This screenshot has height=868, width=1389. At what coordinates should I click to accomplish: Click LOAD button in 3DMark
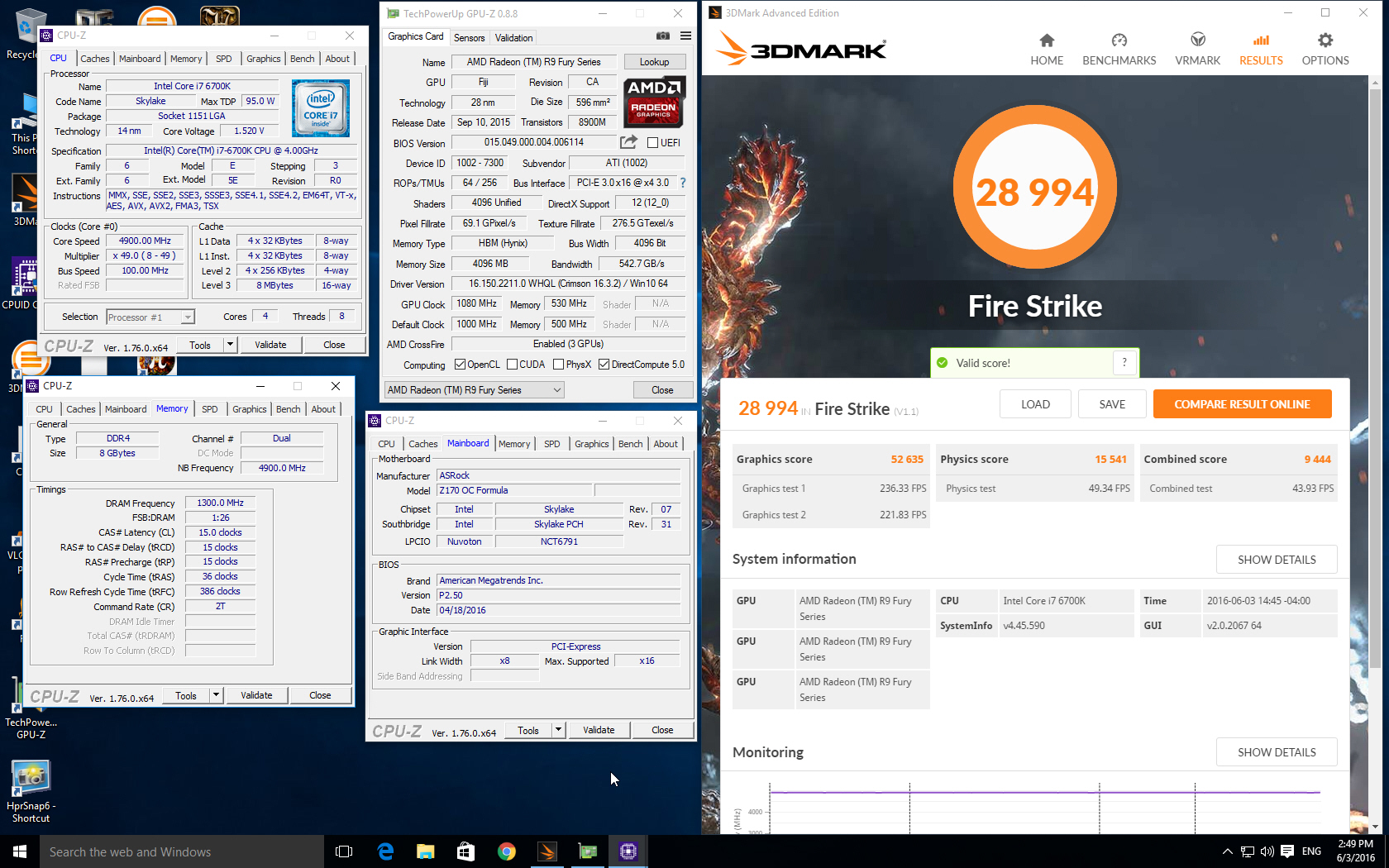[x=1035, y=404]
